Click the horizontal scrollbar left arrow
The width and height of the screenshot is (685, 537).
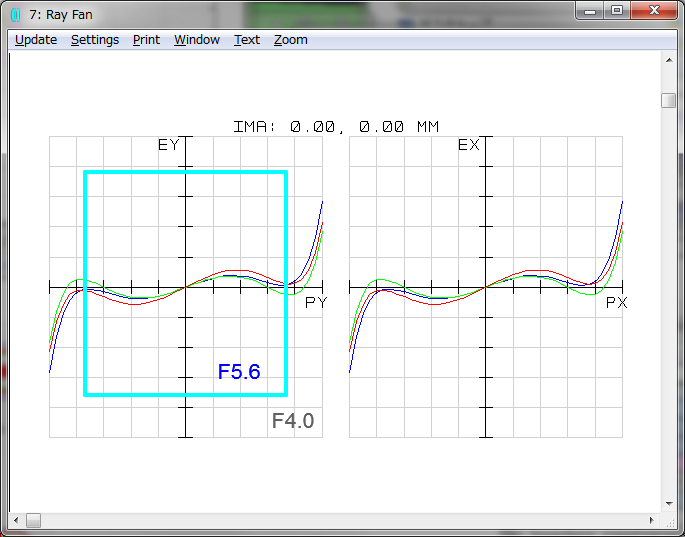click(16, 520)
